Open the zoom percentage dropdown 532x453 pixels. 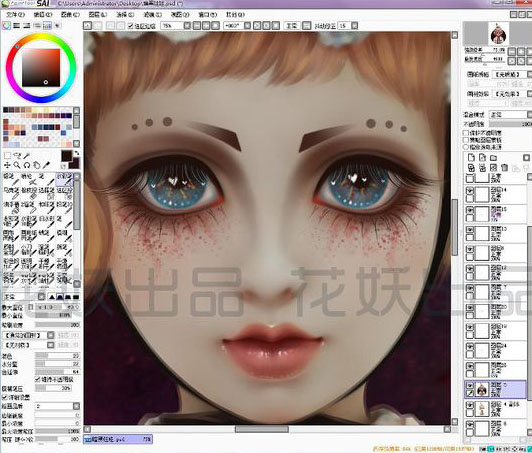(187, 25)
